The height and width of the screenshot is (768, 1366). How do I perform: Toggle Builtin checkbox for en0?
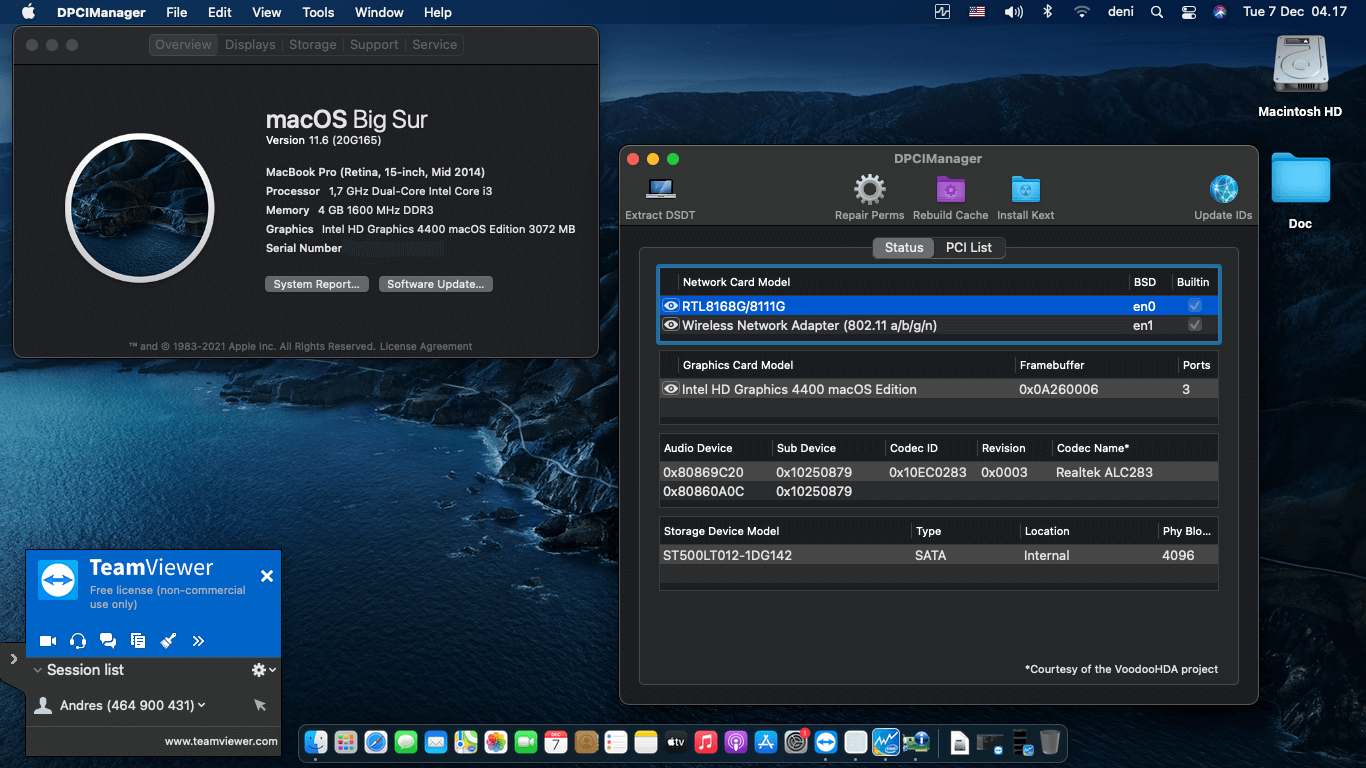[1194, 305]
